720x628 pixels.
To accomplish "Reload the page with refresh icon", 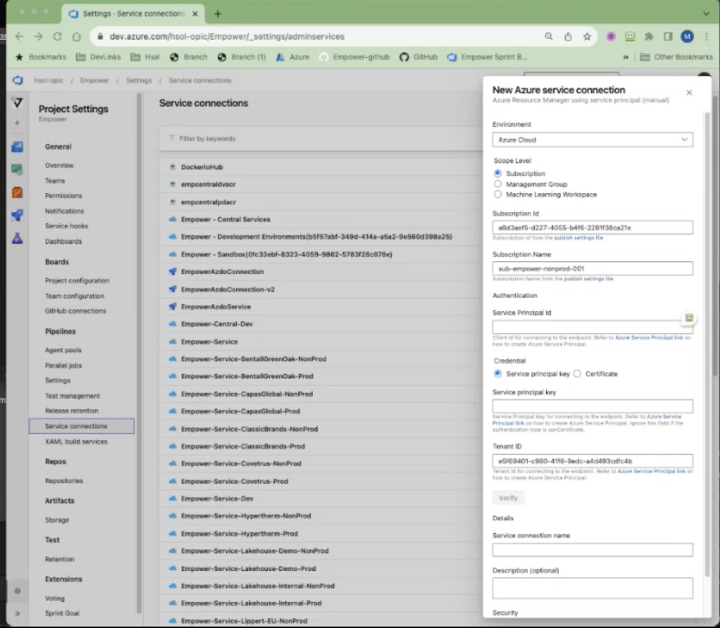I will (57, 36).
